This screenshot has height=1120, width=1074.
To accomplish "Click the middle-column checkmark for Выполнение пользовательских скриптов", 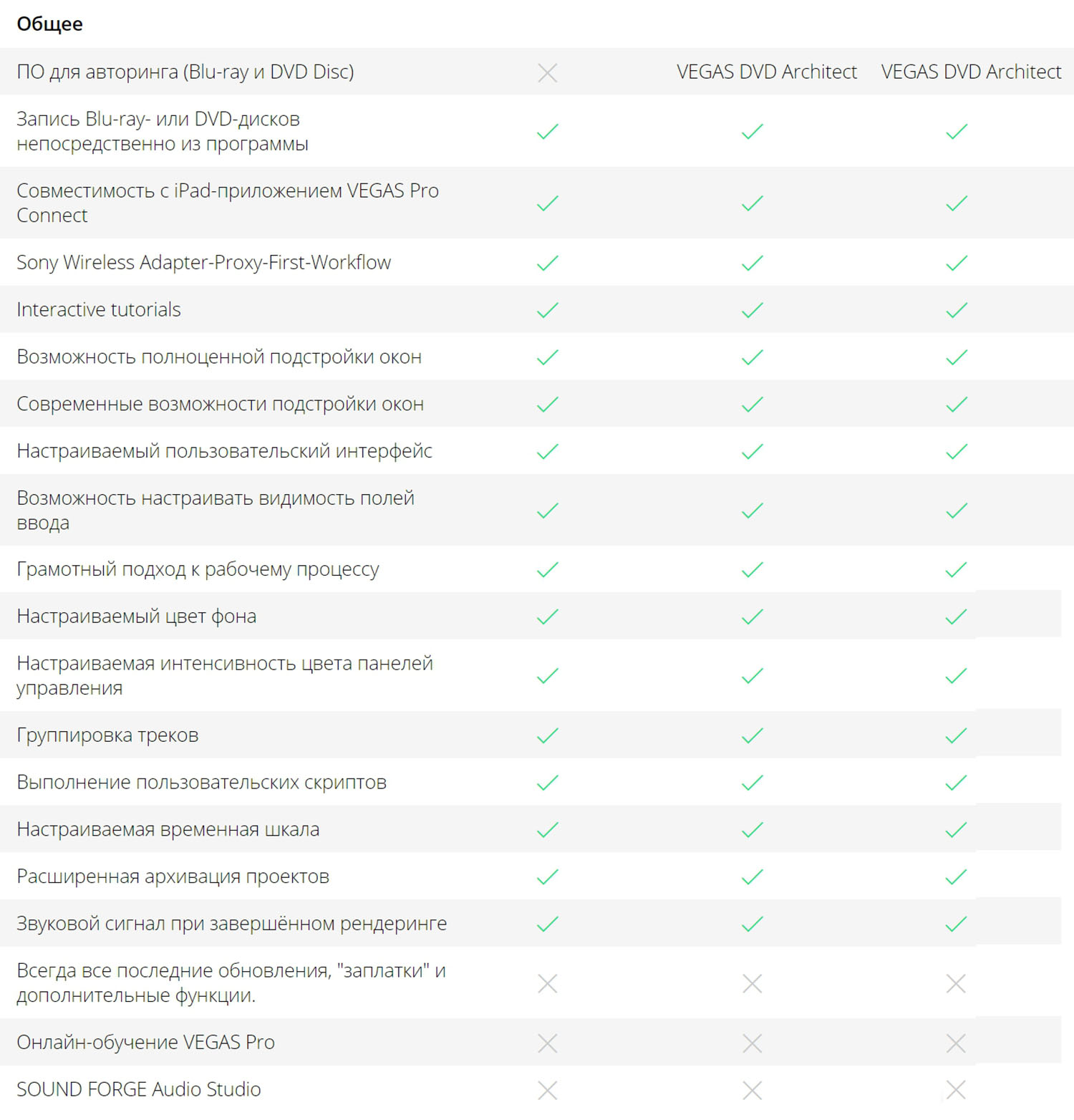I will 752,783.
